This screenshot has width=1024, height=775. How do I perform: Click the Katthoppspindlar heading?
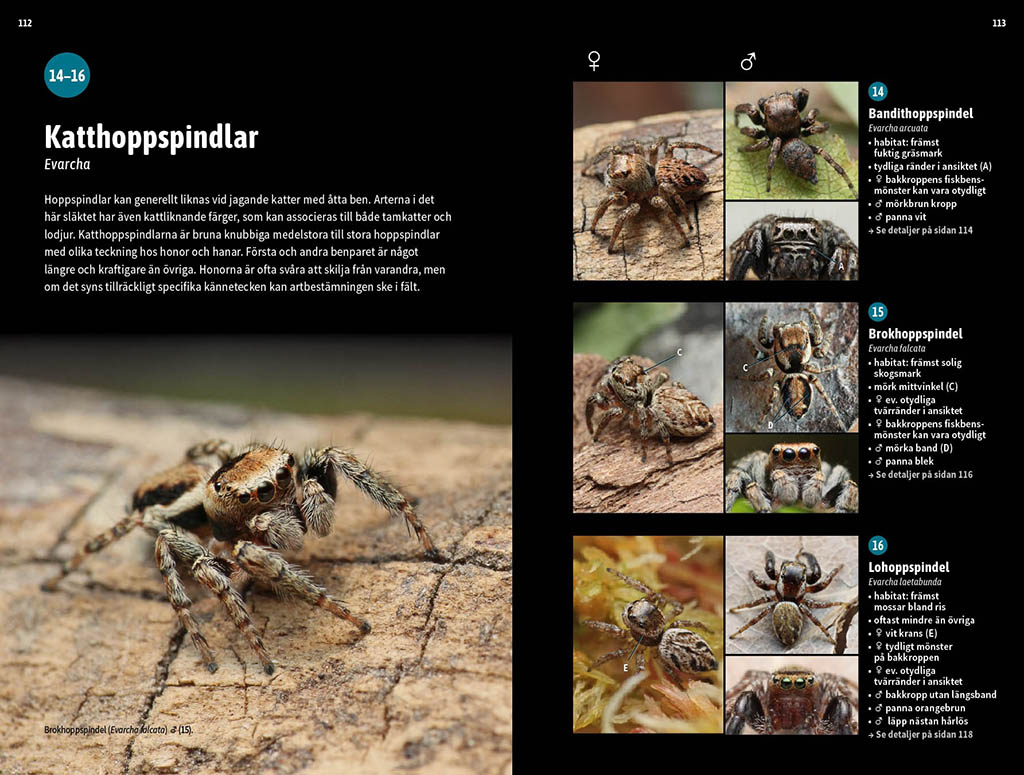tap(151, 136)
